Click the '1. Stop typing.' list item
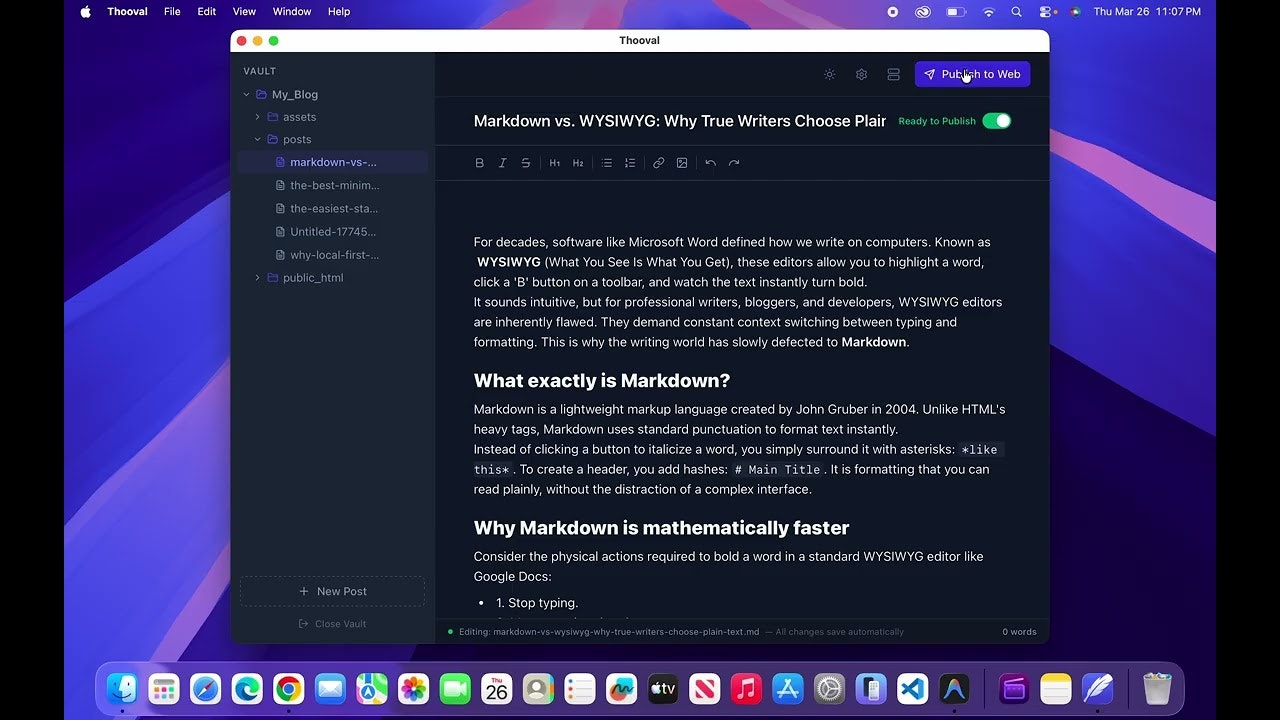The image size is (1280, 720). (537, 603)
